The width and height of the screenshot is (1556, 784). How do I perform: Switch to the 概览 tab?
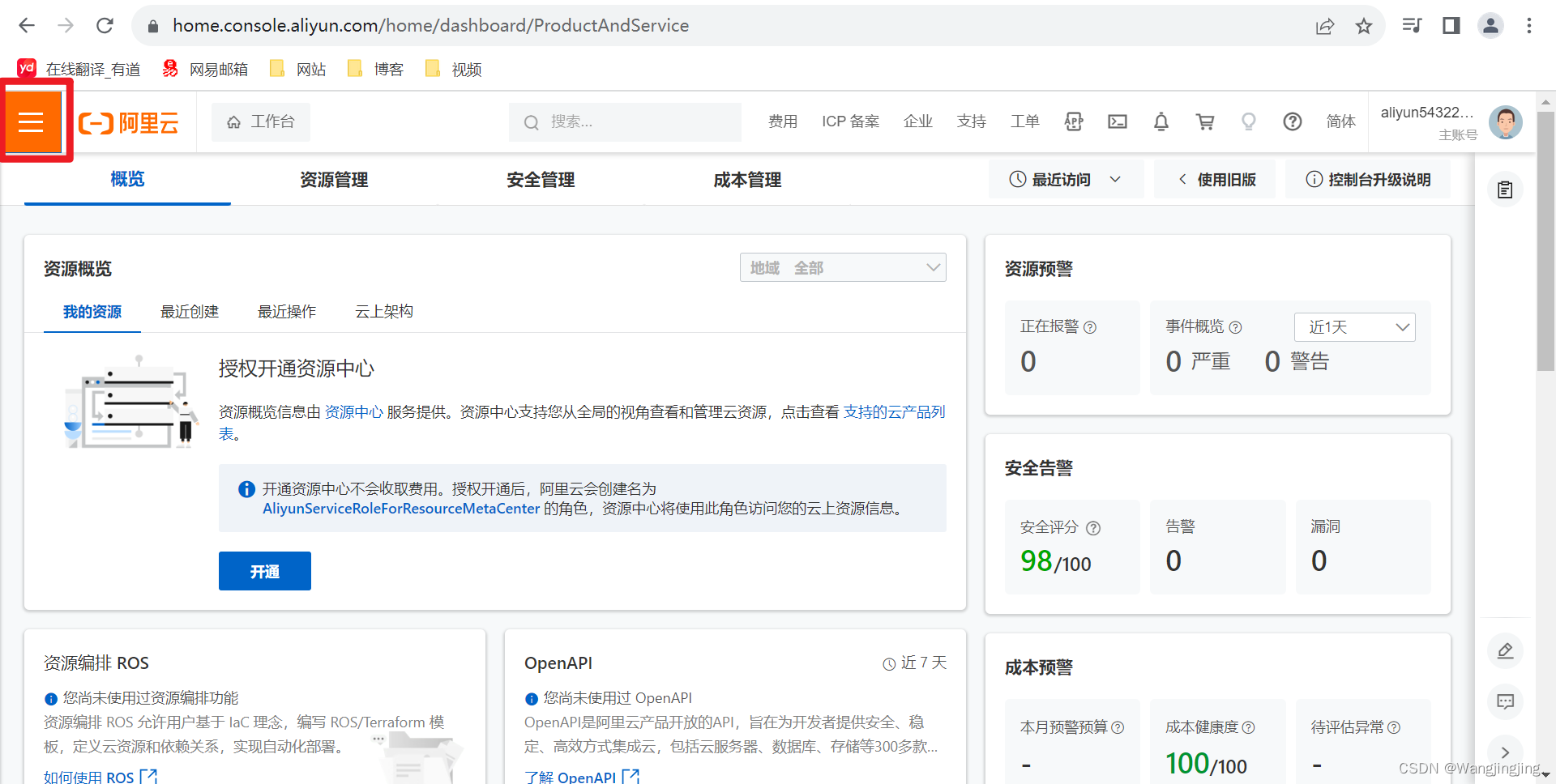pos(127,179)
